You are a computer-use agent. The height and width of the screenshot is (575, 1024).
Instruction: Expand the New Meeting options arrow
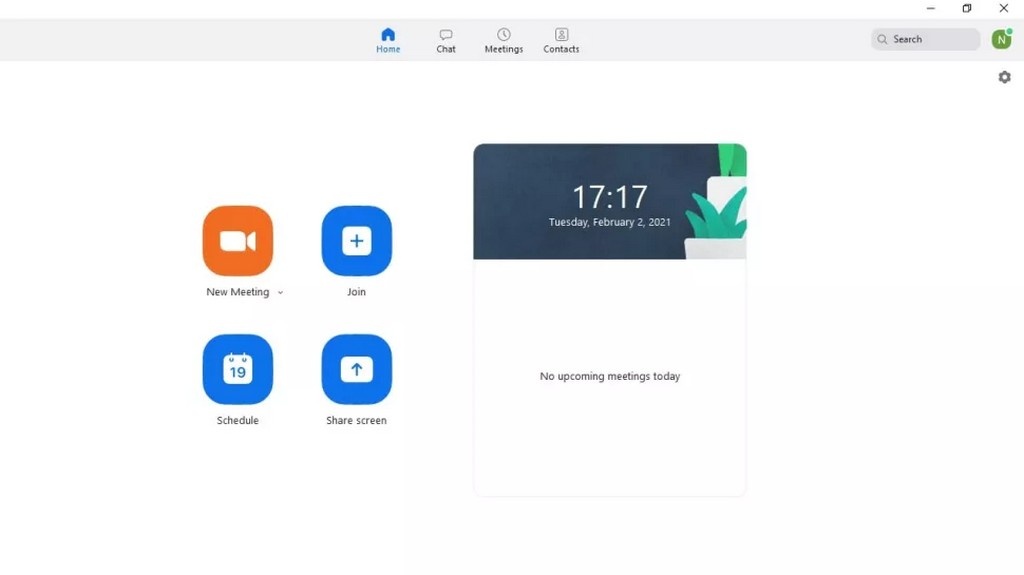280,293
